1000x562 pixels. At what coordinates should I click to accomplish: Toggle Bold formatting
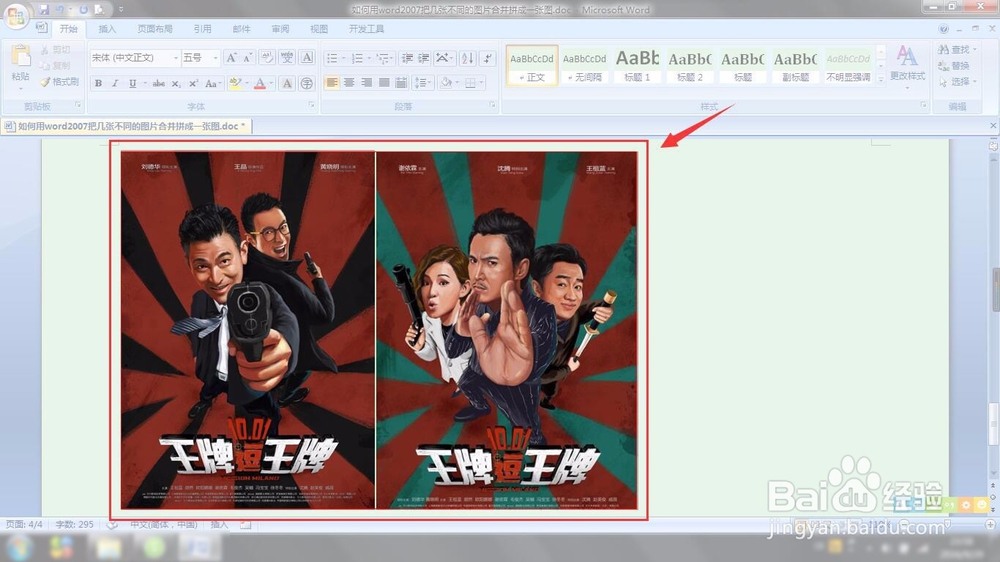(98, 84)
